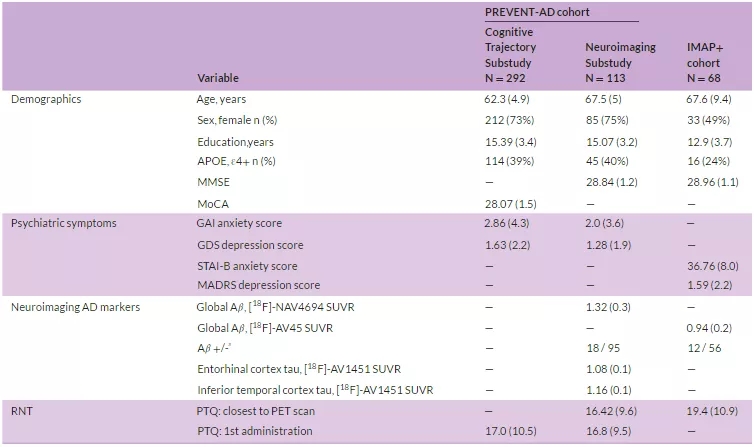Click the IMAP+ cohort column header

click(705, 62)
